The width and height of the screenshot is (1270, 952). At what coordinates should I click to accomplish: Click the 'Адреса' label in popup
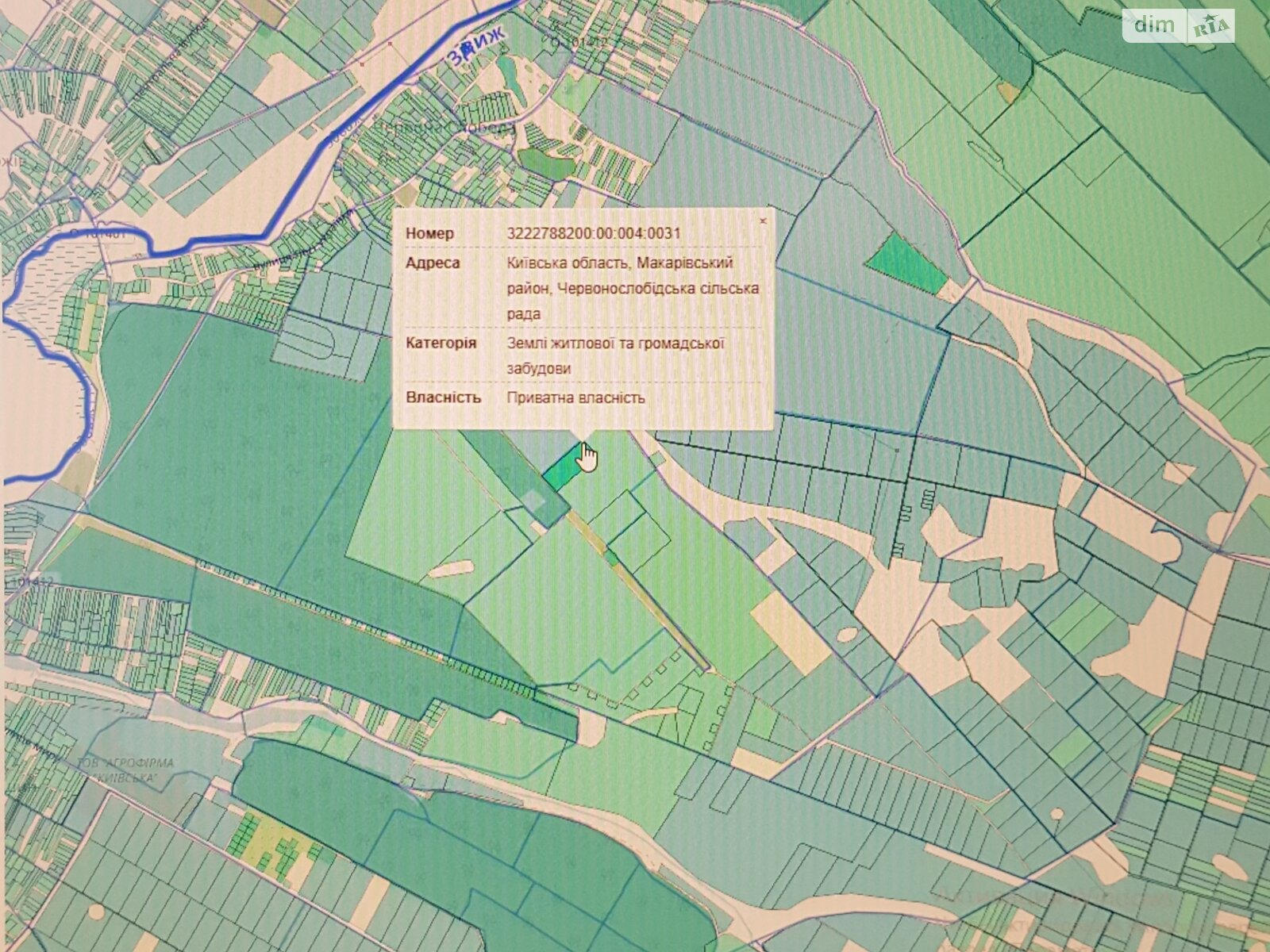pyautogui.click(x=433, y=263)
